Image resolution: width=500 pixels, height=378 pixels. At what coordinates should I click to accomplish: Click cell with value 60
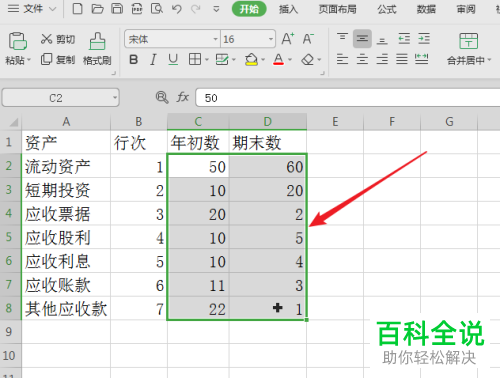[x=268, y=166]
